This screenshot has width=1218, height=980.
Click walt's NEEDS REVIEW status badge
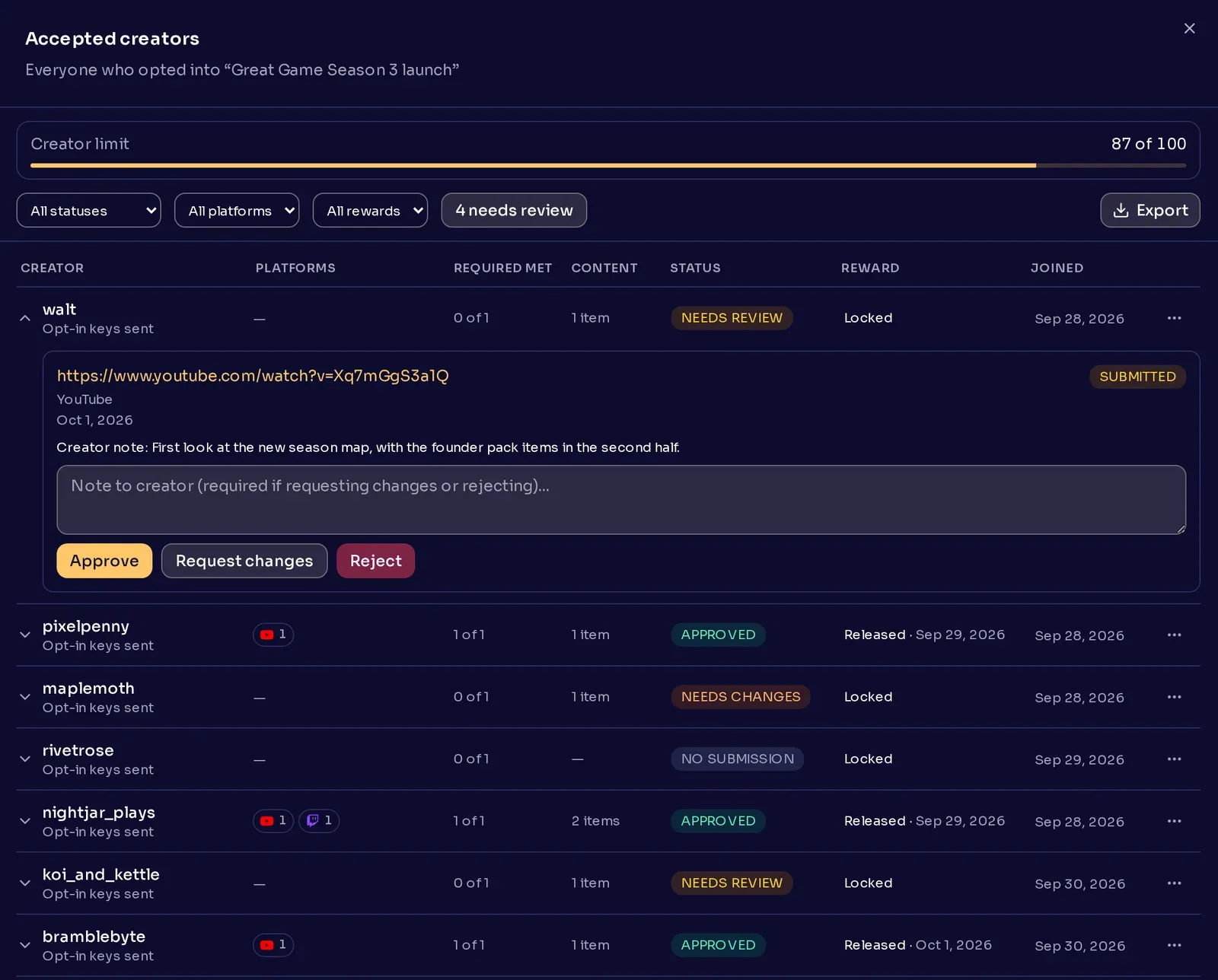732,318
